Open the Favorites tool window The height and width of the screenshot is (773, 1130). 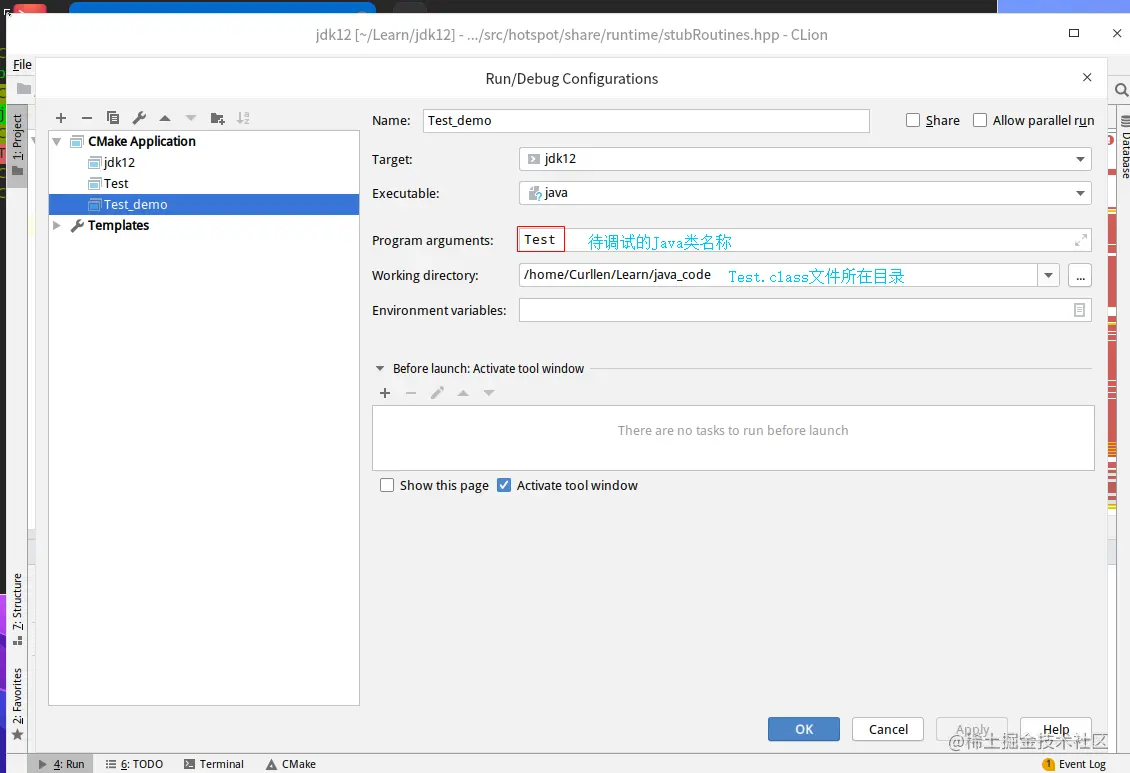(x=17, y=704)
